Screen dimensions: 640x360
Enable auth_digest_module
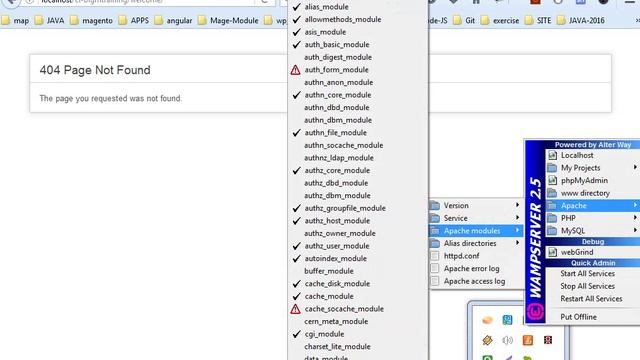tap(338, 57)
